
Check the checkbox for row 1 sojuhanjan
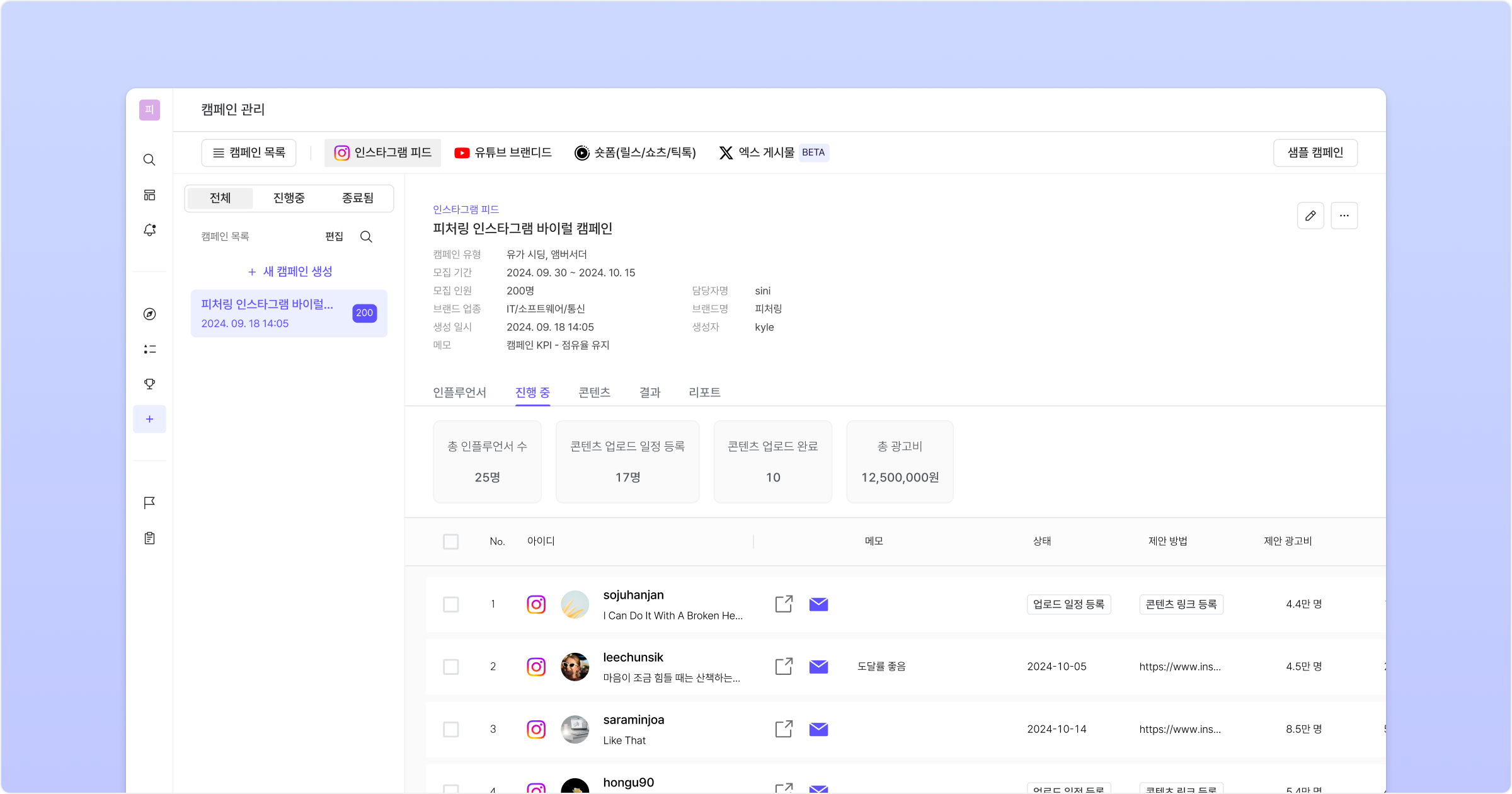[x=450, y=604]
